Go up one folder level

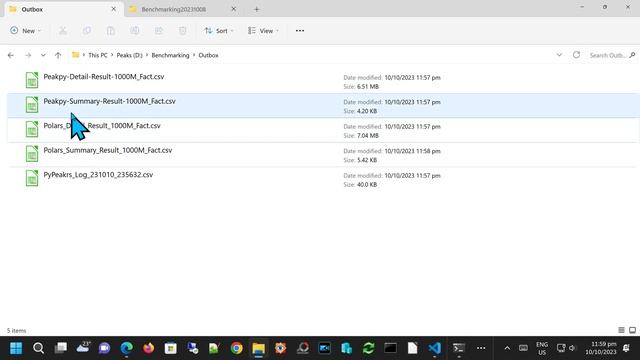tap(58, 55)
